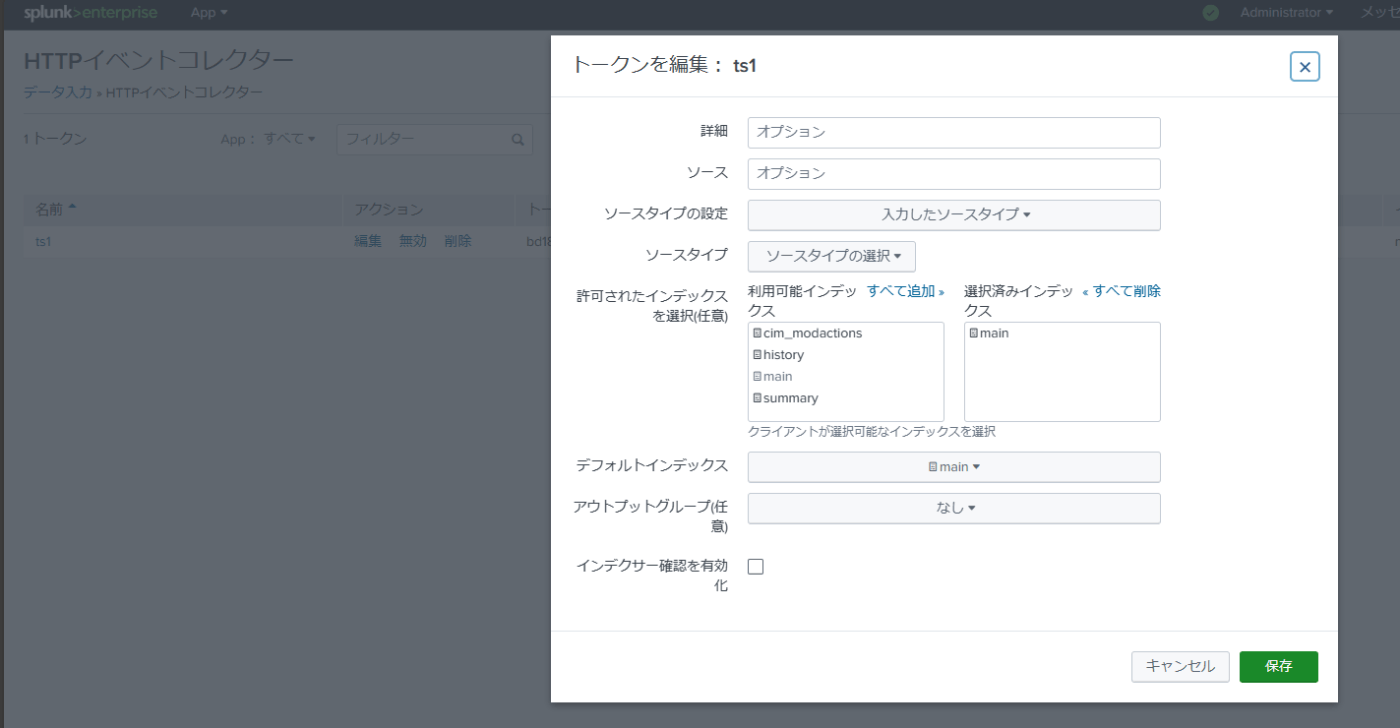This screenshot has width=1400, height=728.
Task: Click the index icon beside cim_modactions
Action: coord(757,333)
